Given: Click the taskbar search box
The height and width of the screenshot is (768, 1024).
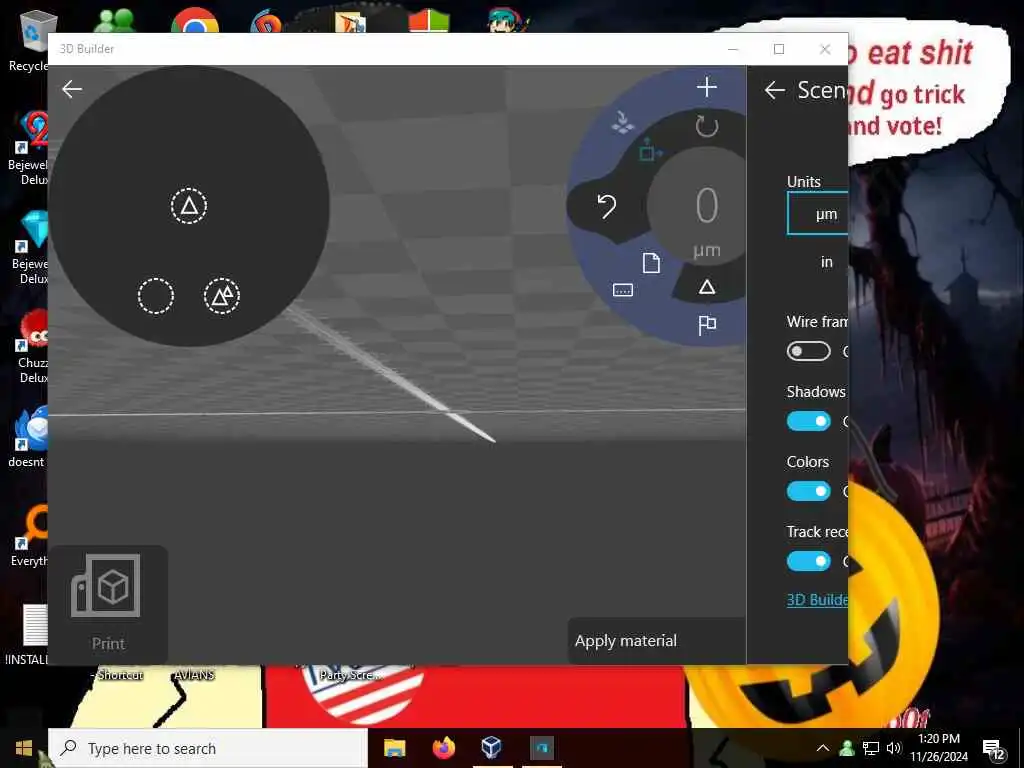Looking at the screenshot, I should point(208,748).
